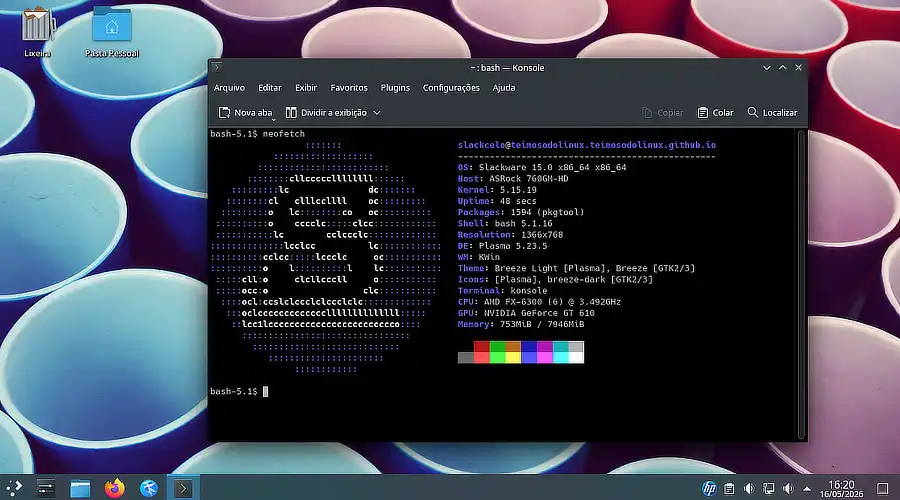Click the Localizar search button

tap(772, 113)
